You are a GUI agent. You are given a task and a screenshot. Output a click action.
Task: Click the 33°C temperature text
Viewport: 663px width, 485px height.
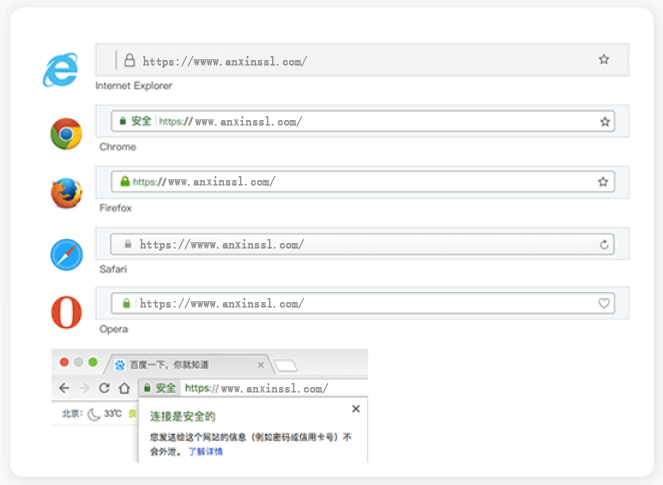click(112, 414)
